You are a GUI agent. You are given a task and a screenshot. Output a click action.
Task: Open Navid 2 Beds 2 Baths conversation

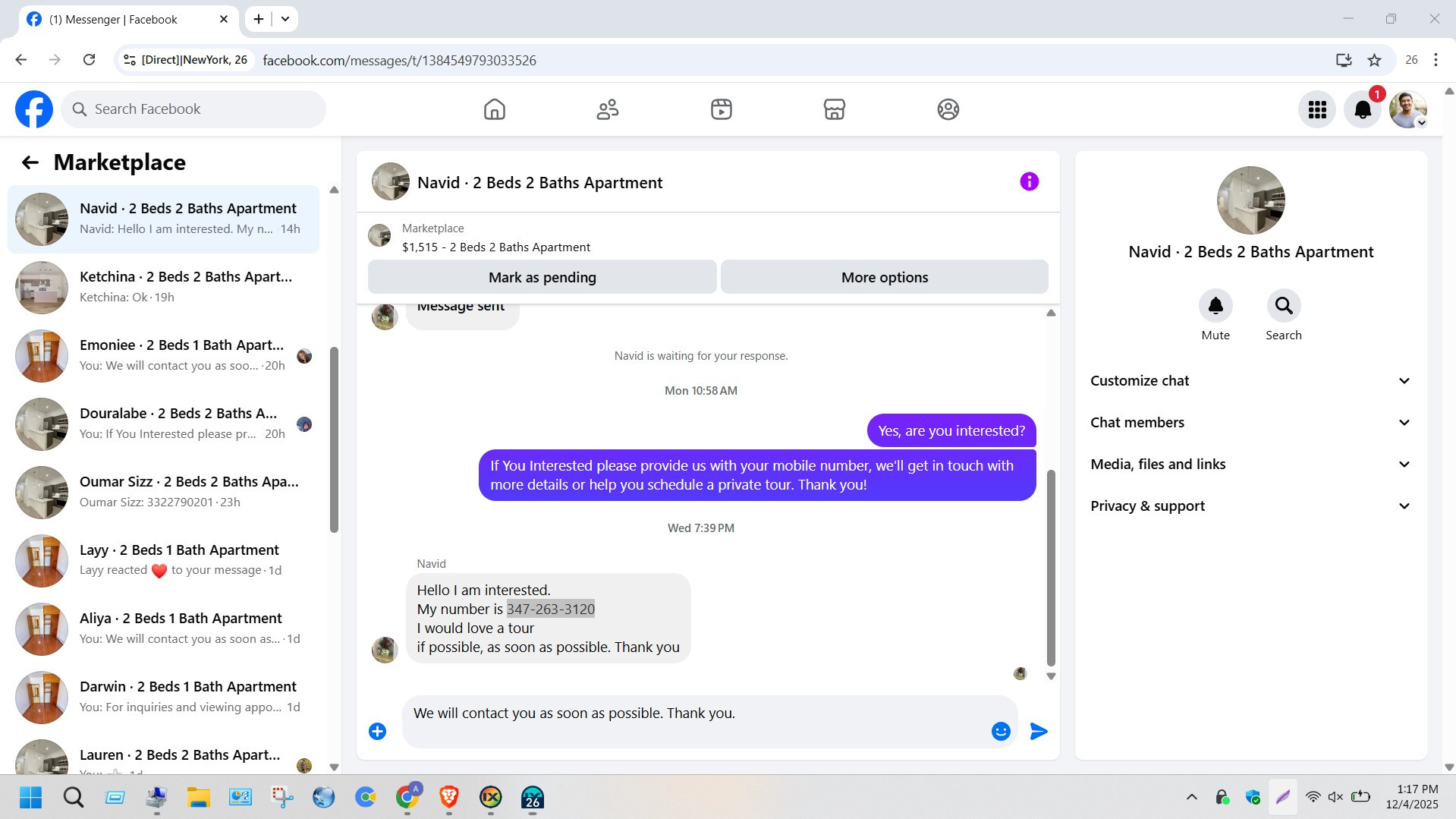point(164,219)
